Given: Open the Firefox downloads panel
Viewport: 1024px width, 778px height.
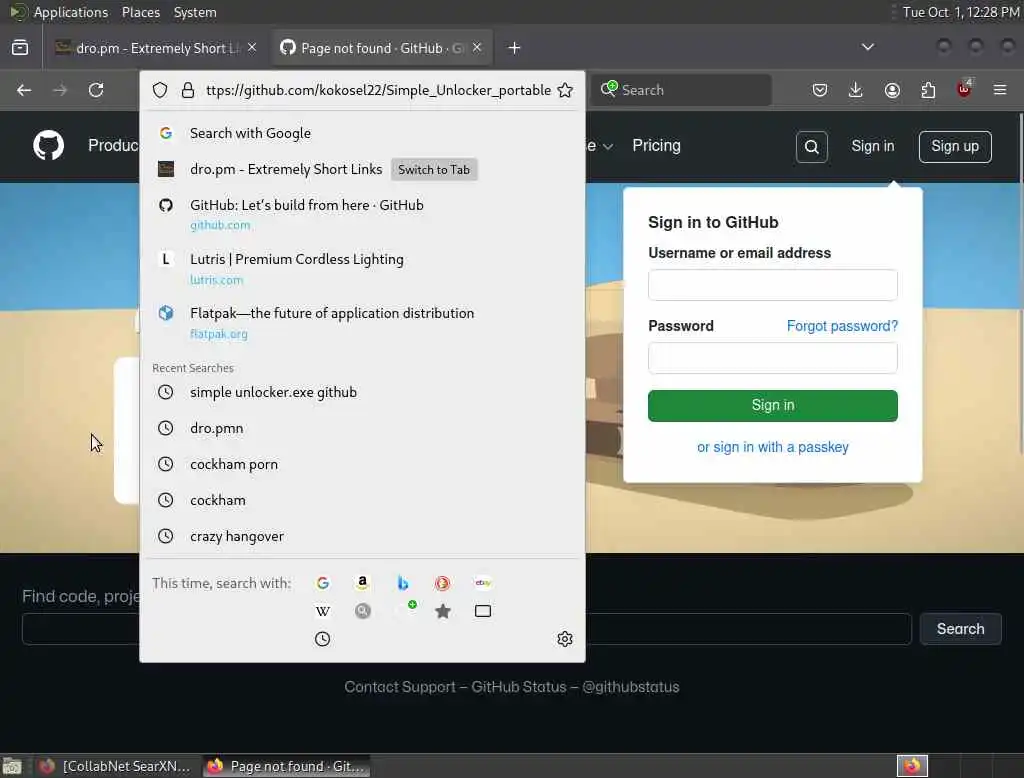Looking at the screenshot, I should (856, 90).
